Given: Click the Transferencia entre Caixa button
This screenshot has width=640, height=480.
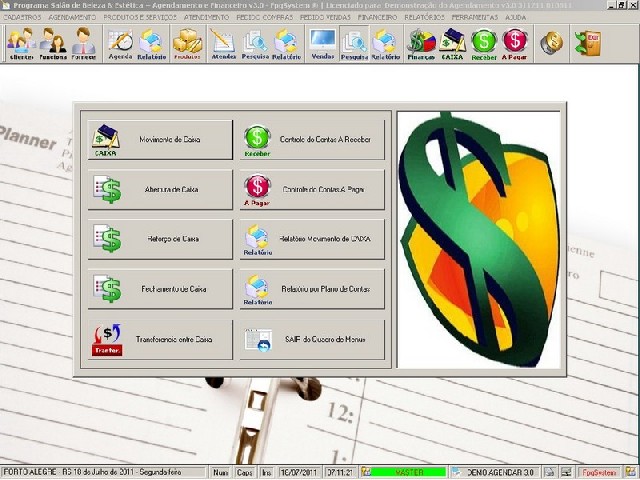Looking at the screenshot, I should (160, 340).
